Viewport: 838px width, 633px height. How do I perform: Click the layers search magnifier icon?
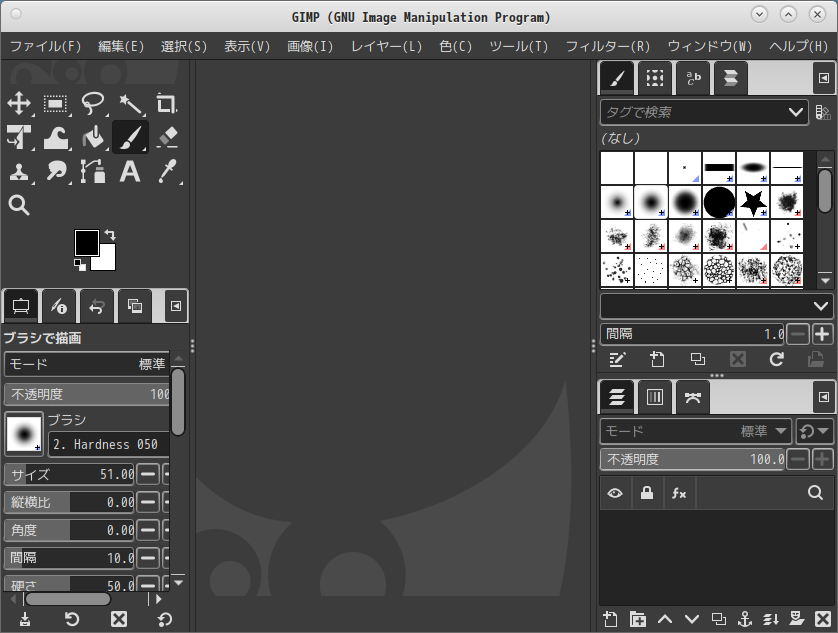tap(815, 493)
